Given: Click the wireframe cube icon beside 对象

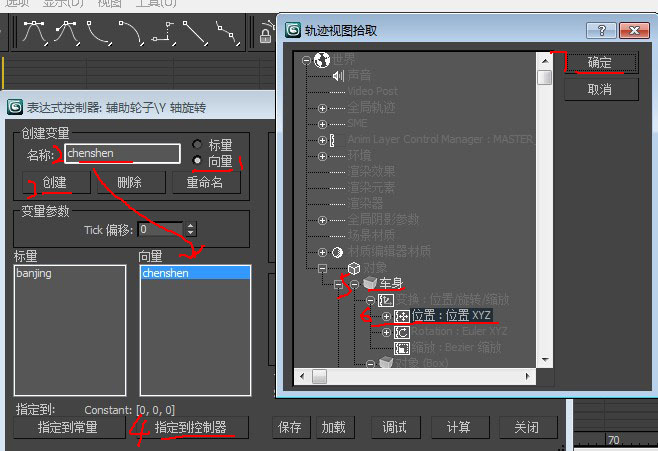Looking at the screenshot, I should [354, 268].
